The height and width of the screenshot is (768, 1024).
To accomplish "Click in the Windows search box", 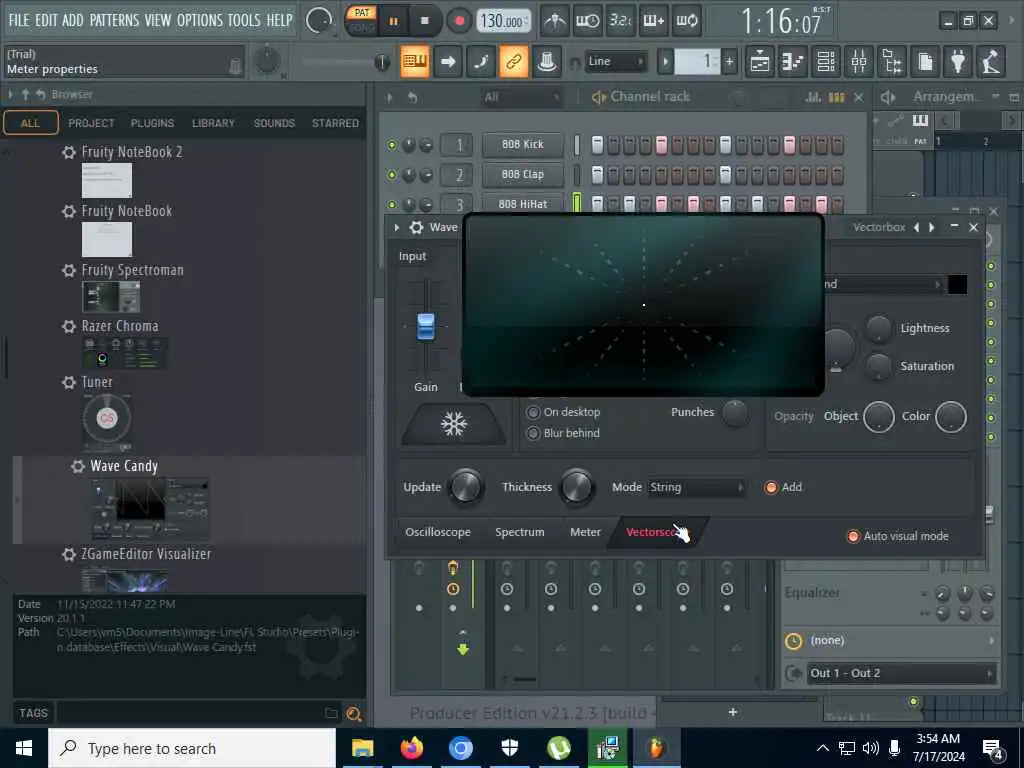I will tap(192, 748).
